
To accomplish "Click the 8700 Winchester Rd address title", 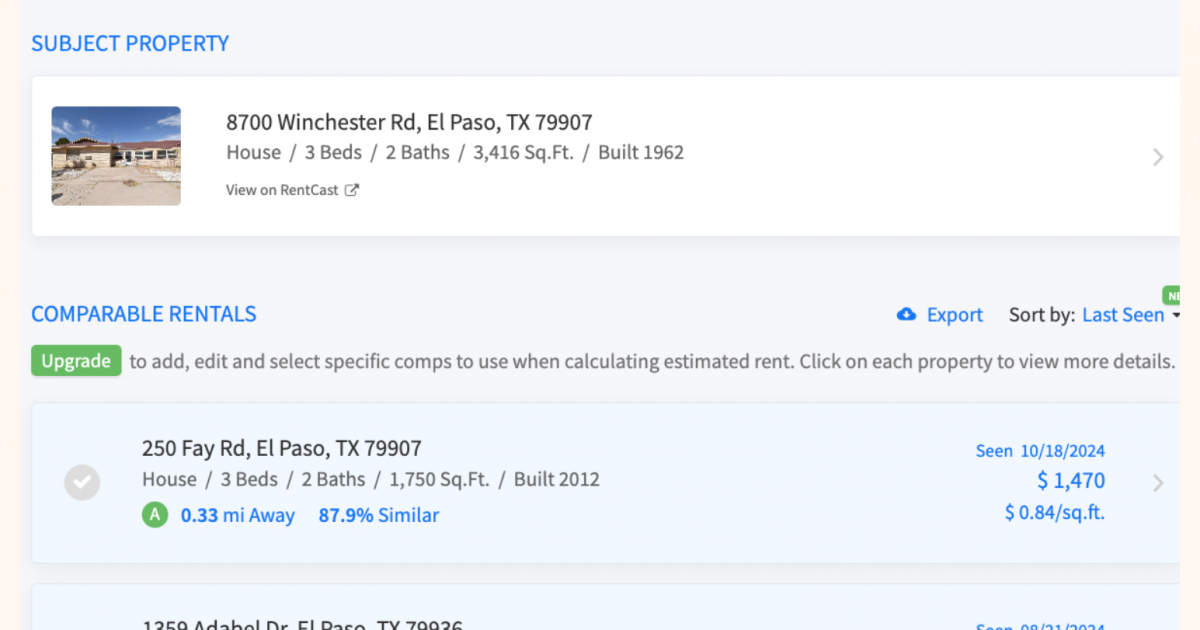I will pos(409,123).
